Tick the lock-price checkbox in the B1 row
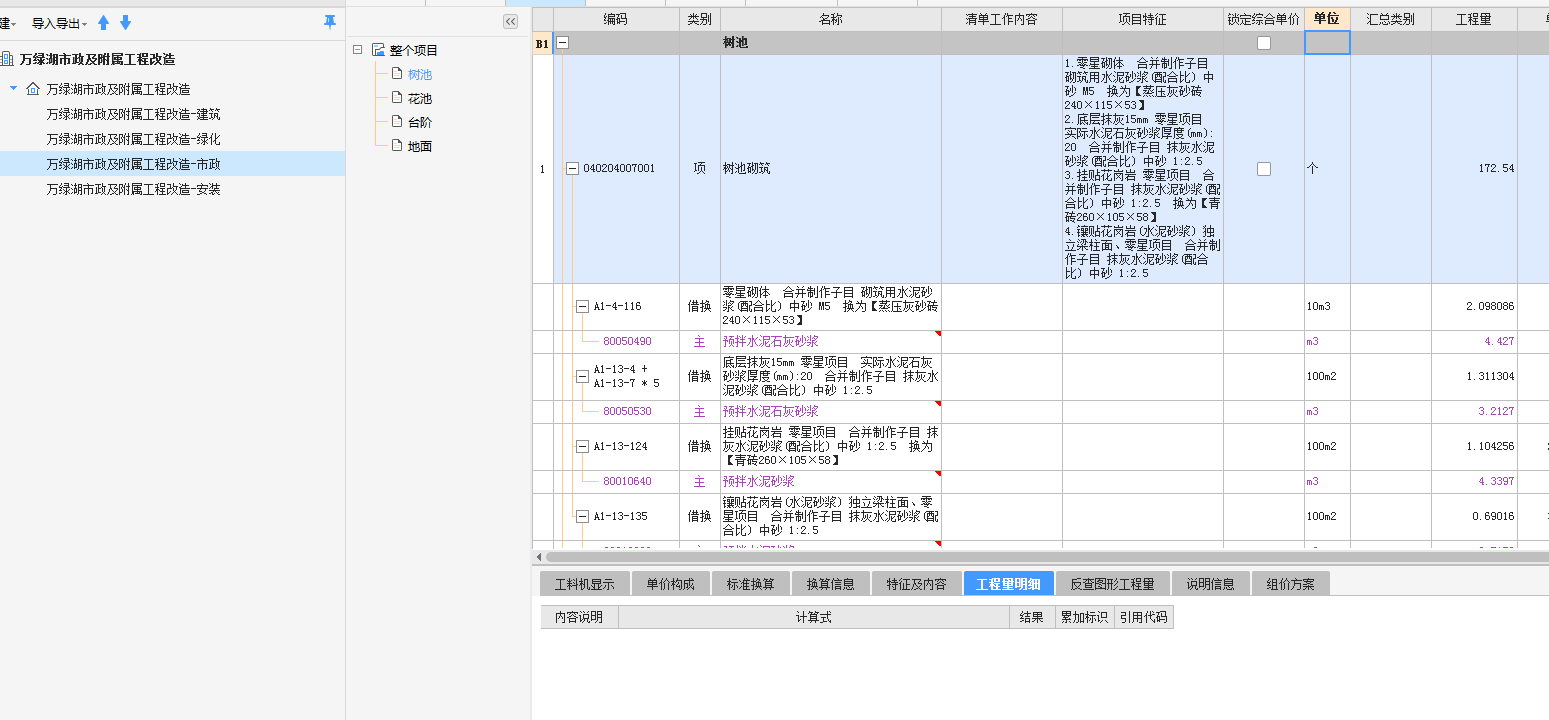 click(1264, 43)
